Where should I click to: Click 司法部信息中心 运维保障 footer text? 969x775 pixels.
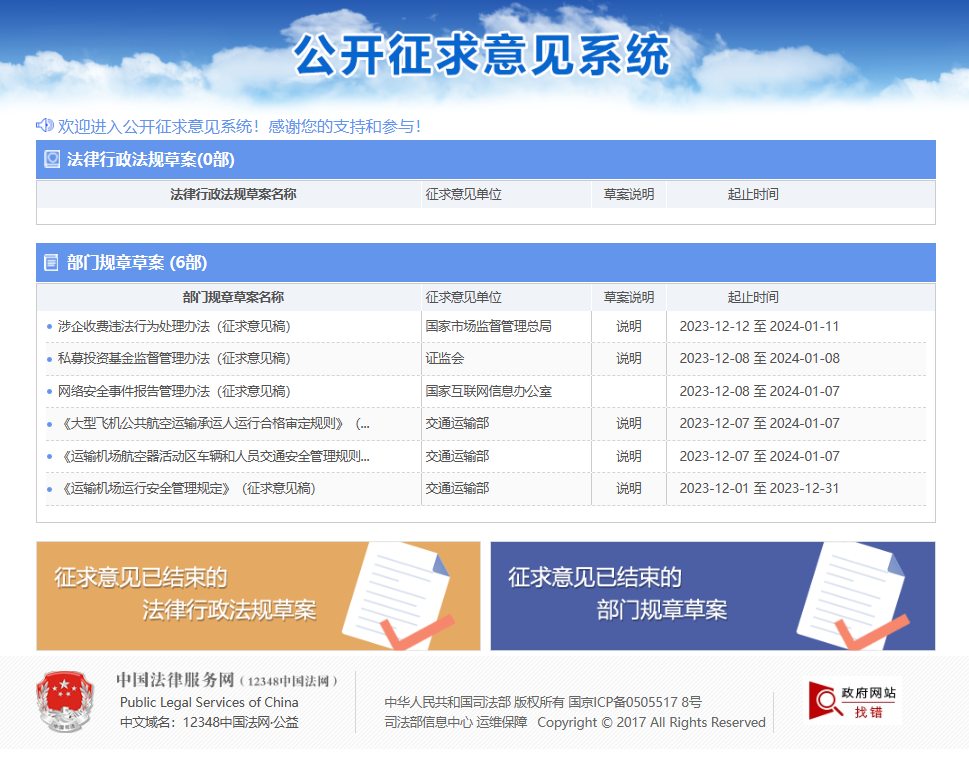point(455,722)
